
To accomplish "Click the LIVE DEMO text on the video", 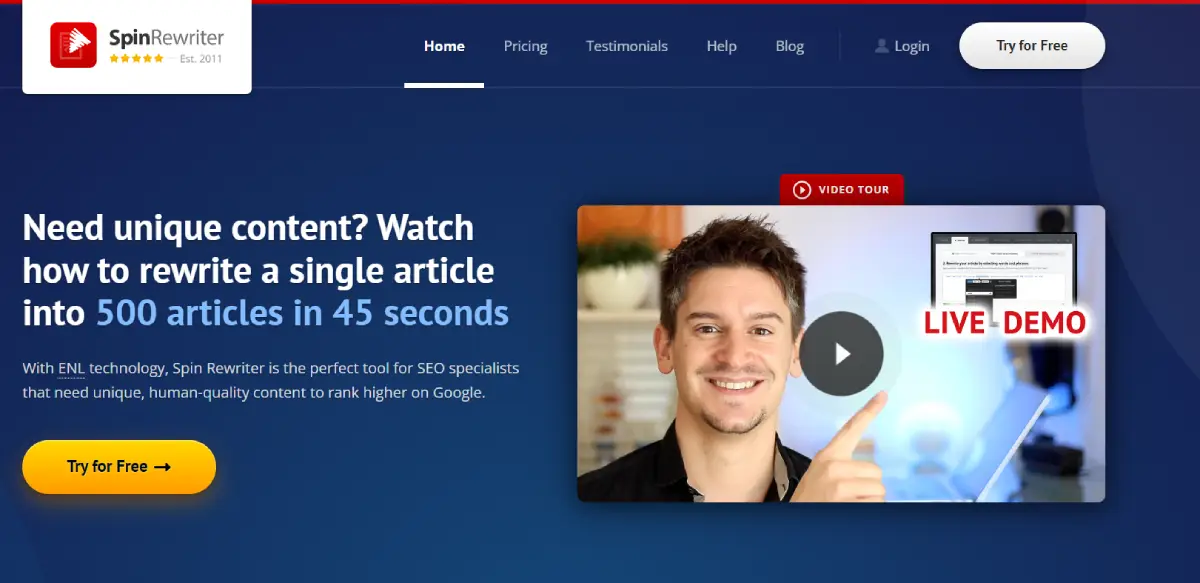I will (x=1004, y=323).
